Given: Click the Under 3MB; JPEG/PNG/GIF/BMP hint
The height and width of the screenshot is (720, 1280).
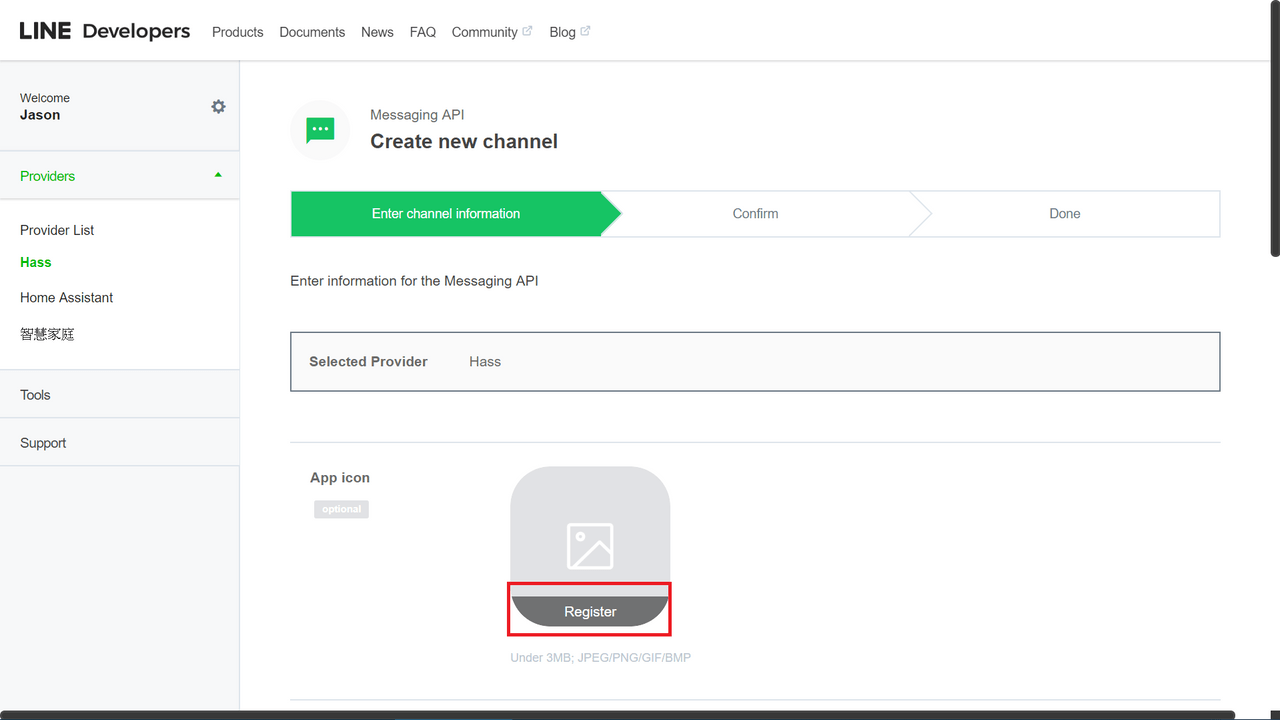Looking at the screenshot, I should tap(600, 658).
